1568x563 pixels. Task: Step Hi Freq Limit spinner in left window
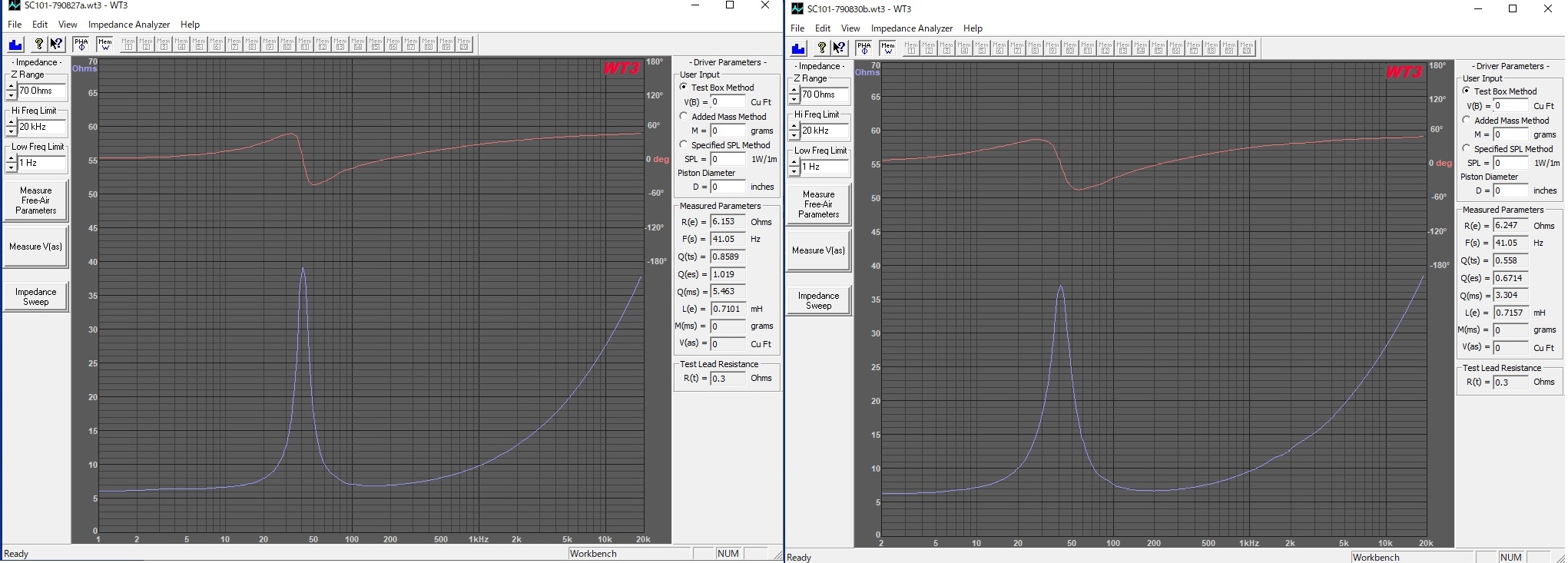(11, 127)
